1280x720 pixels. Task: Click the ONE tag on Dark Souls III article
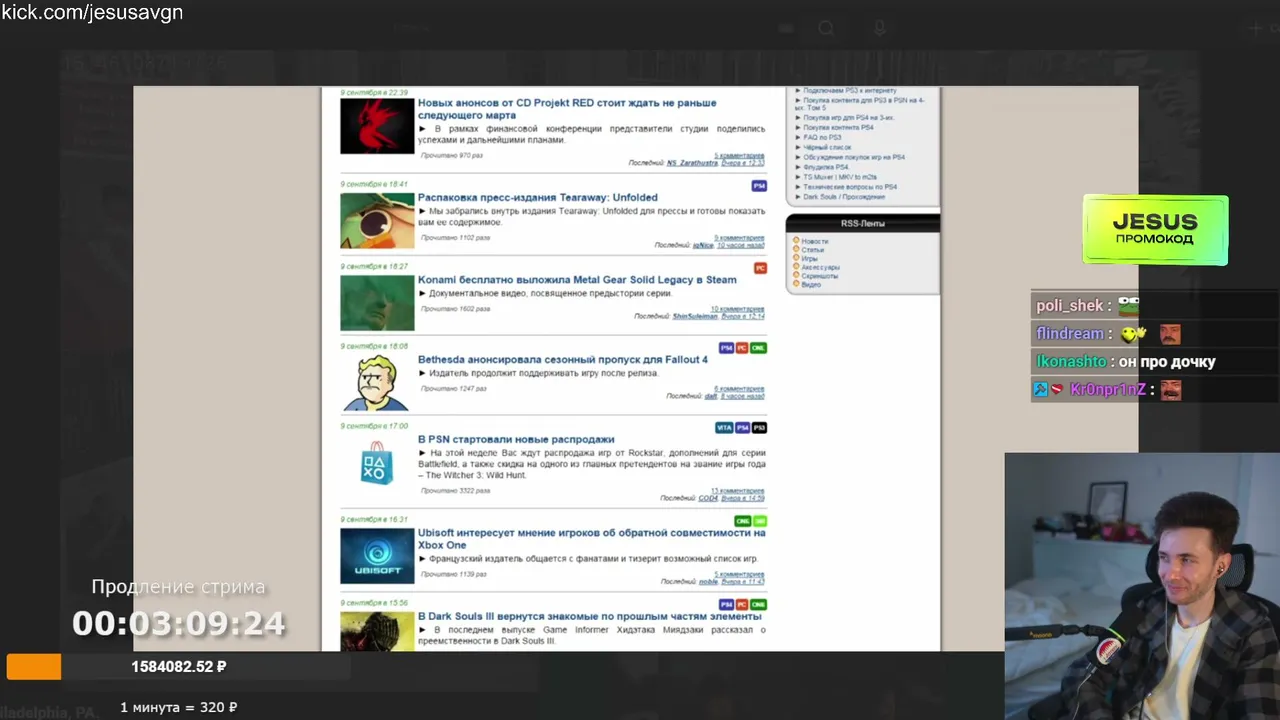(x=759, y=605)
